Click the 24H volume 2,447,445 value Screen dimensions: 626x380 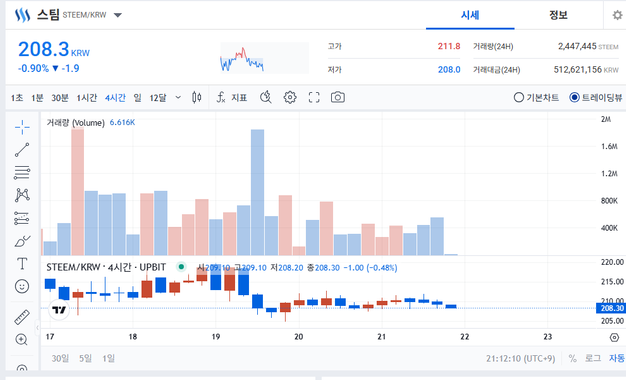pyautogui.click(x=577, y=46)
